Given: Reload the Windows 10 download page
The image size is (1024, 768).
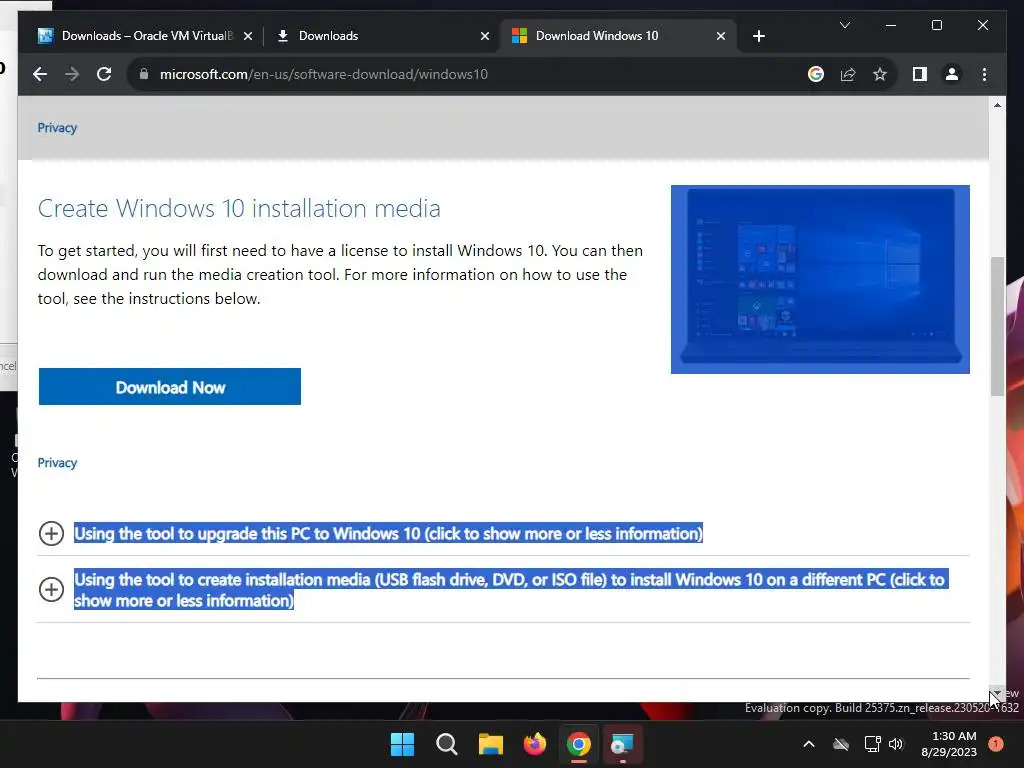Looking at the screenshot, I should [x=104, y=74].
